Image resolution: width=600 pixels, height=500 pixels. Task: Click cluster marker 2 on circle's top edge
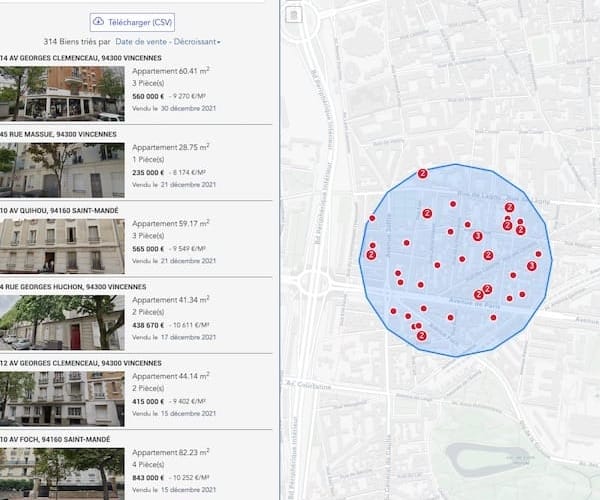pyautogui.click(x=422, y=174)
